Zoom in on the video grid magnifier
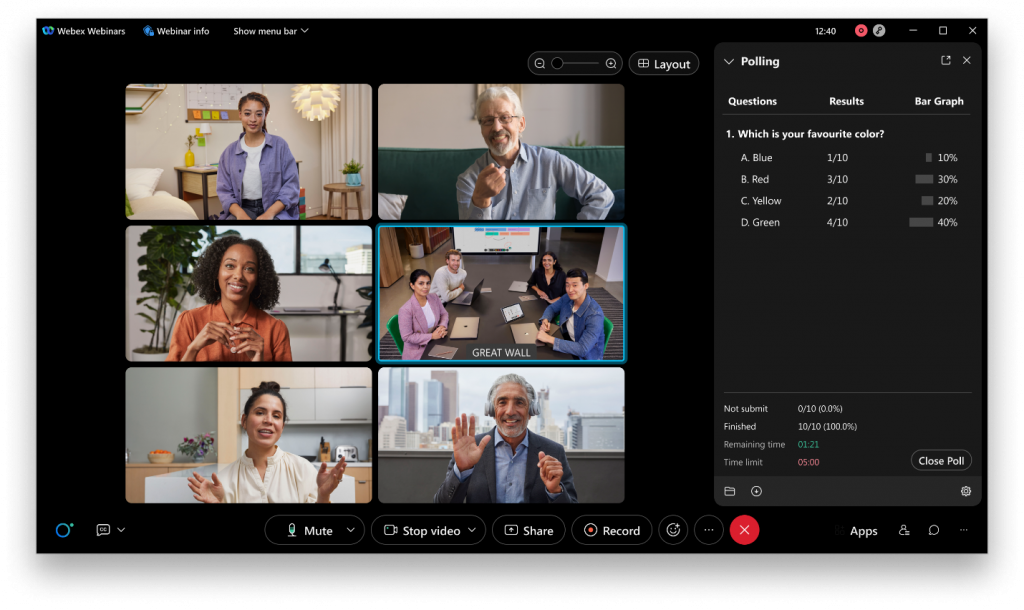 point(612,62)
